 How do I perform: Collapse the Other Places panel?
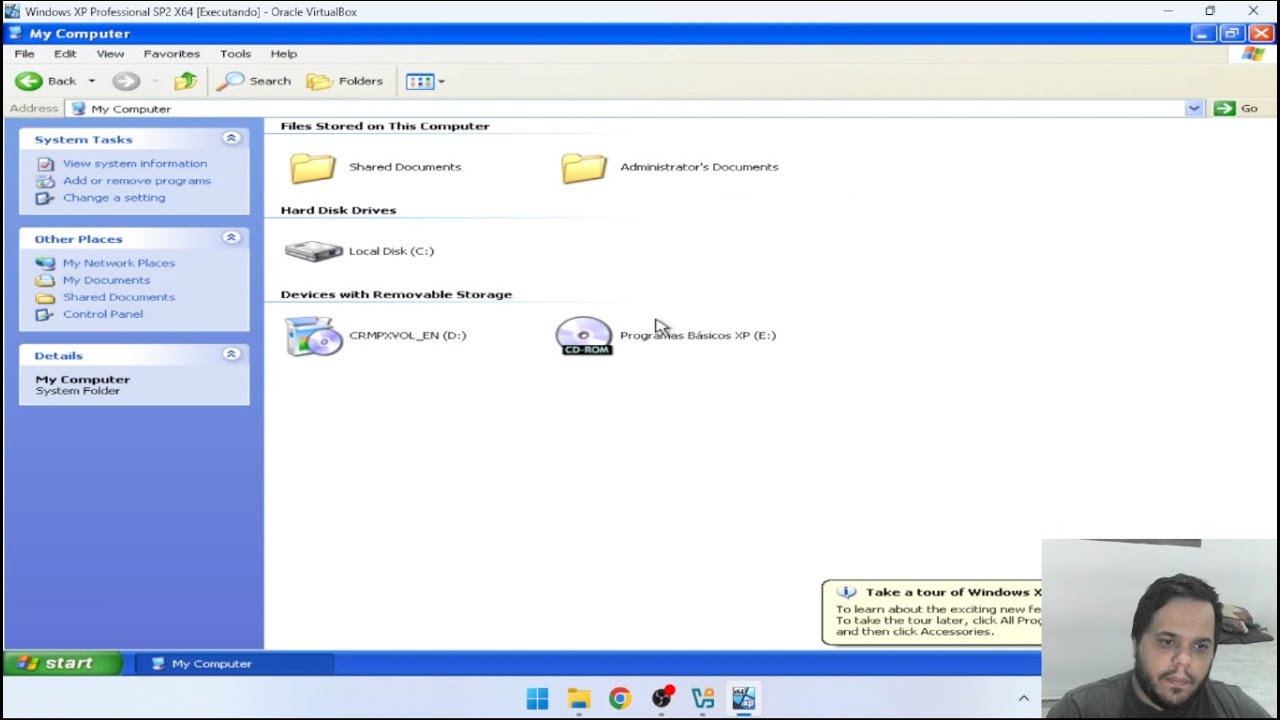[x=231, y=238]
